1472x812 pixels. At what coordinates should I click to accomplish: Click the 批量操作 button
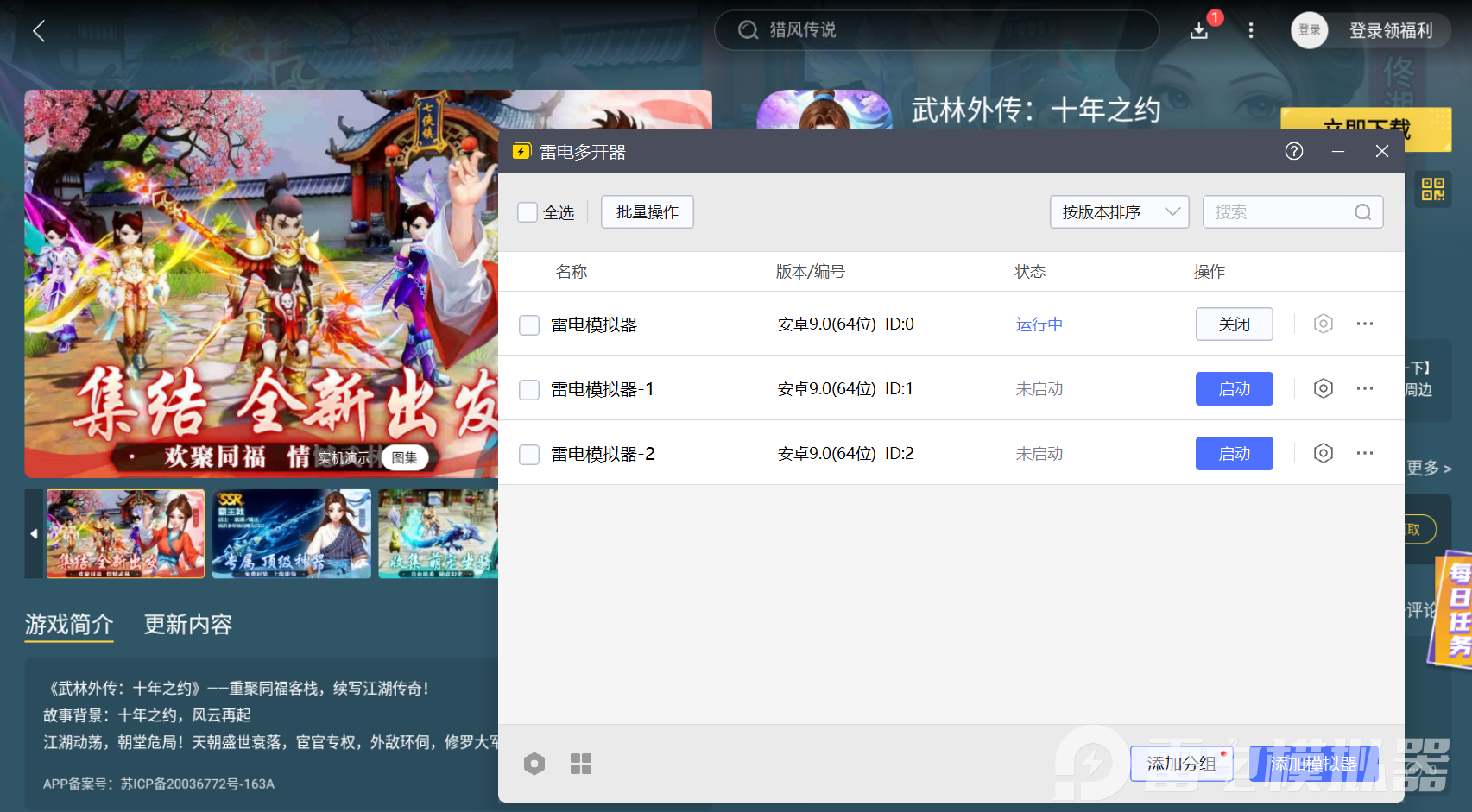(648, 212)
